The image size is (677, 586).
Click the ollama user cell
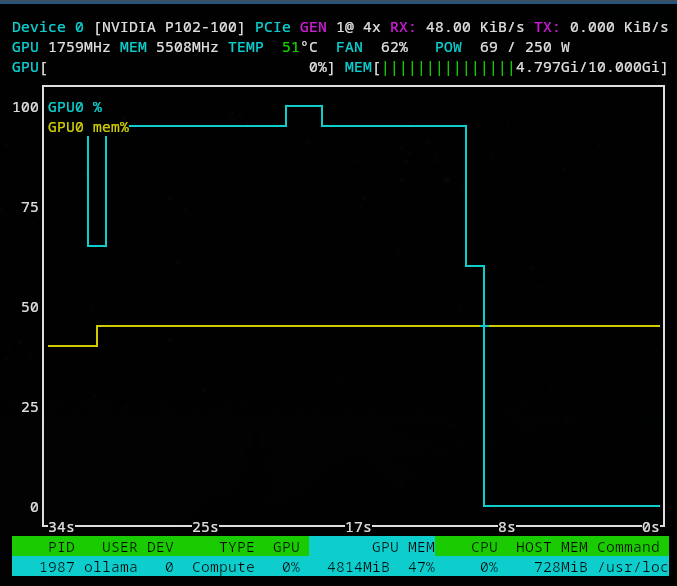111,567
